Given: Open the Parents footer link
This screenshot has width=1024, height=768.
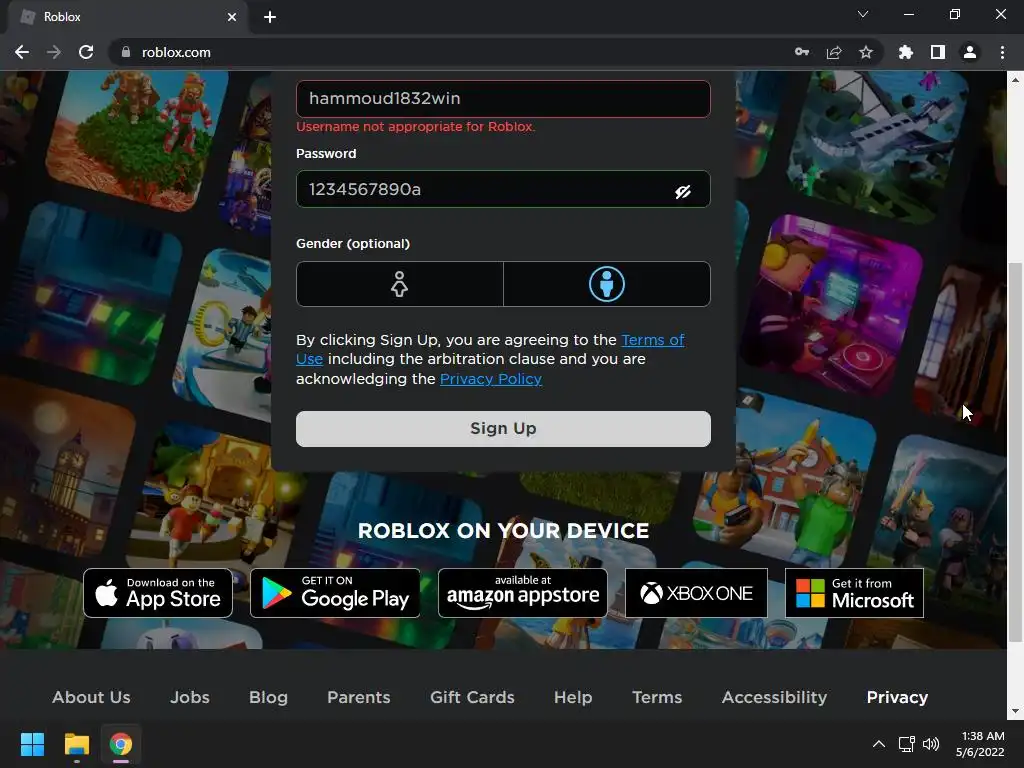Looking at the screenshot, I should coord(359,697).
